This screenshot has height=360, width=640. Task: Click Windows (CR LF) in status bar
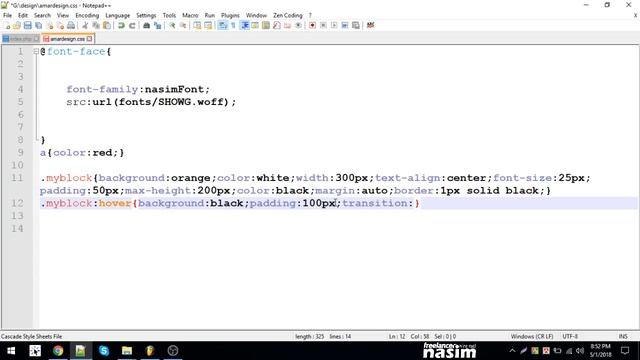532,336
